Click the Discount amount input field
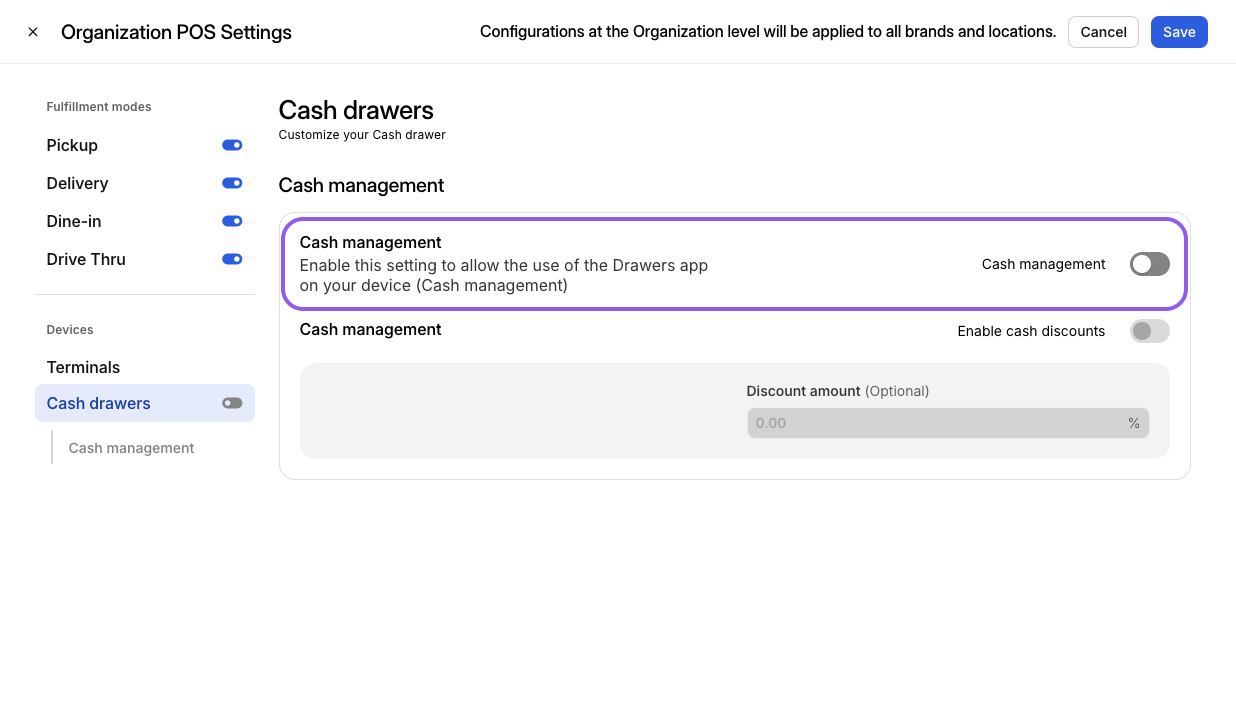Viewport: 1236px width, 711px height. pos(935,423)
